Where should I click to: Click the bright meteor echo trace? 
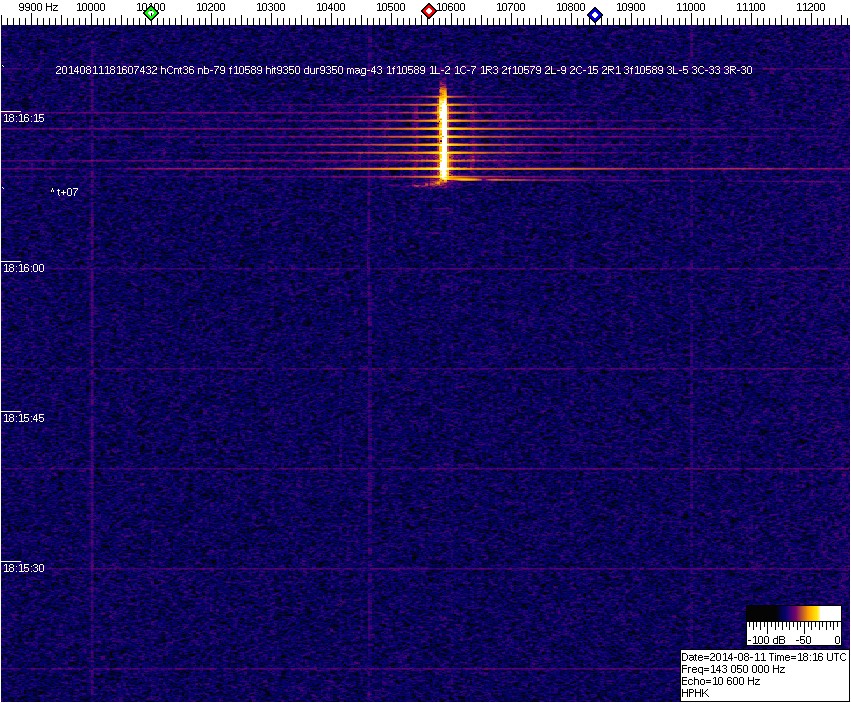pos(443,135)
